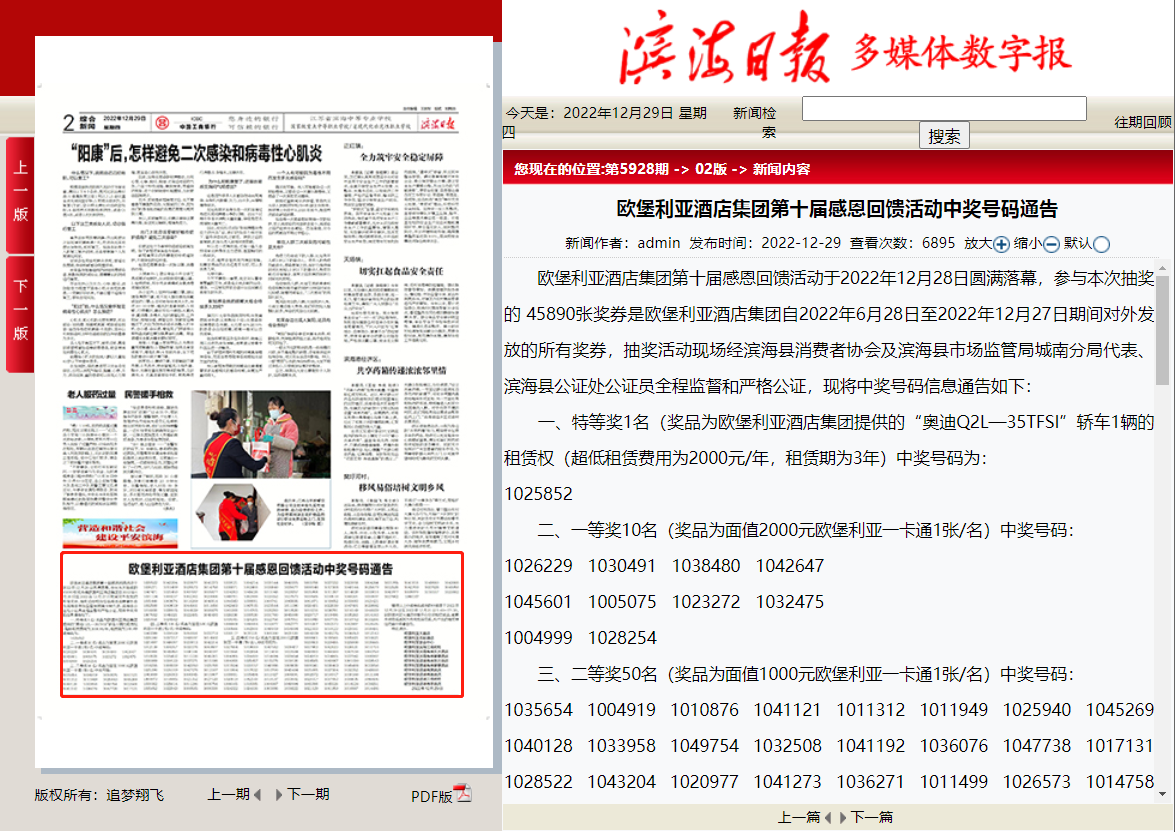Click right arrow beside 下一期
The image size is (1175, 832).
pos(279,795)
